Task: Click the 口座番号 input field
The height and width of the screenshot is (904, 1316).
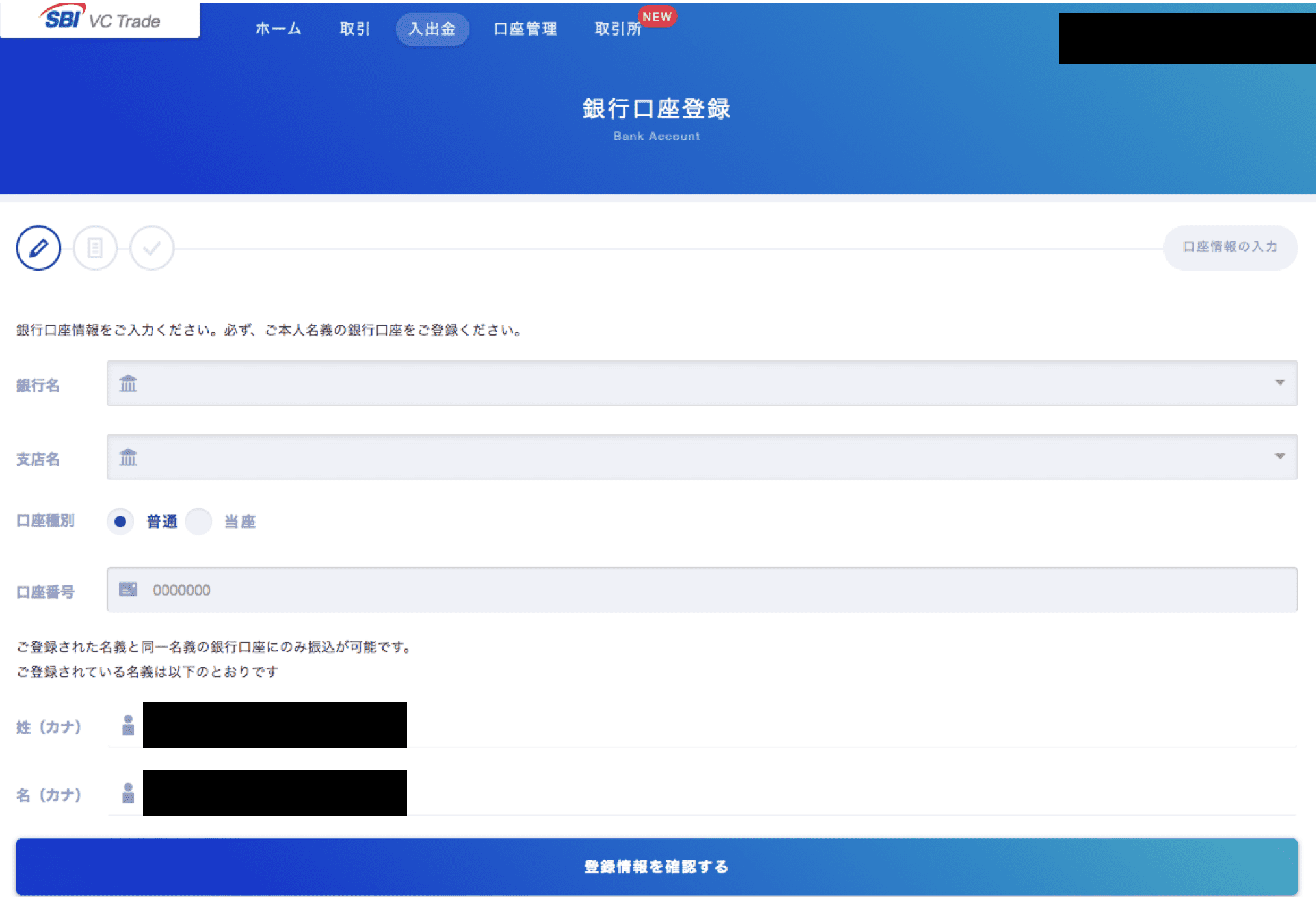Action: [702, 590]
